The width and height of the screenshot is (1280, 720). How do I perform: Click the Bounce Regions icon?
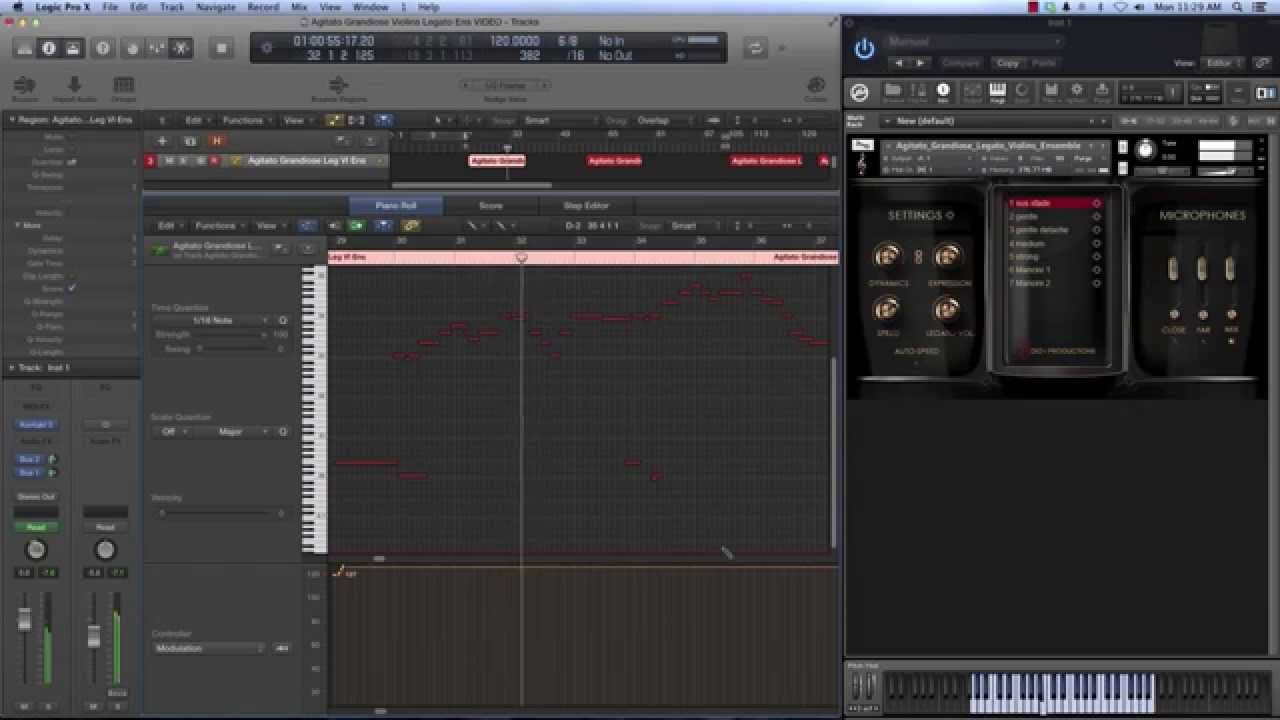tap(338, 87)
